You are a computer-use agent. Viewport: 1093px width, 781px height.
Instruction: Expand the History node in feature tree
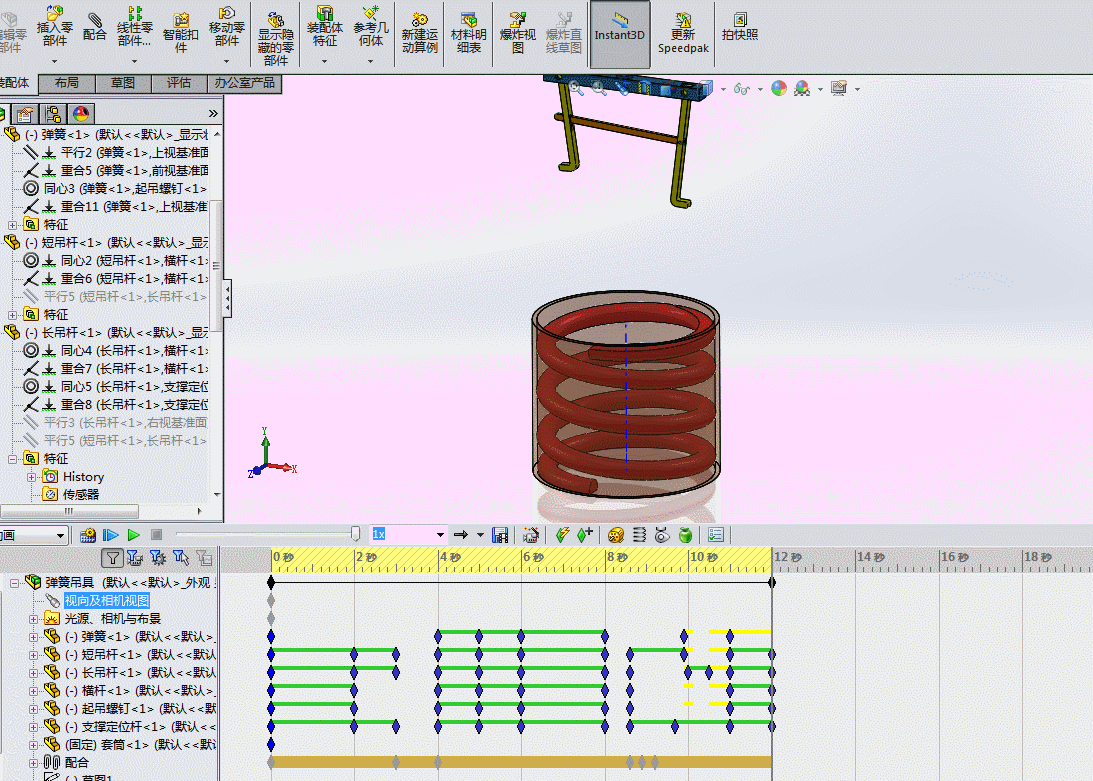tap(31, 477)
